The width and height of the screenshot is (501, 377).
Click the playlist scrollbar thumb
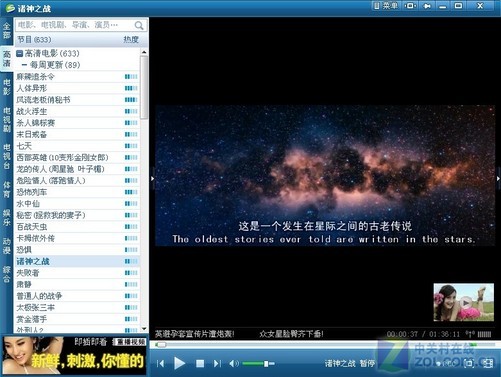click(144, 87)
